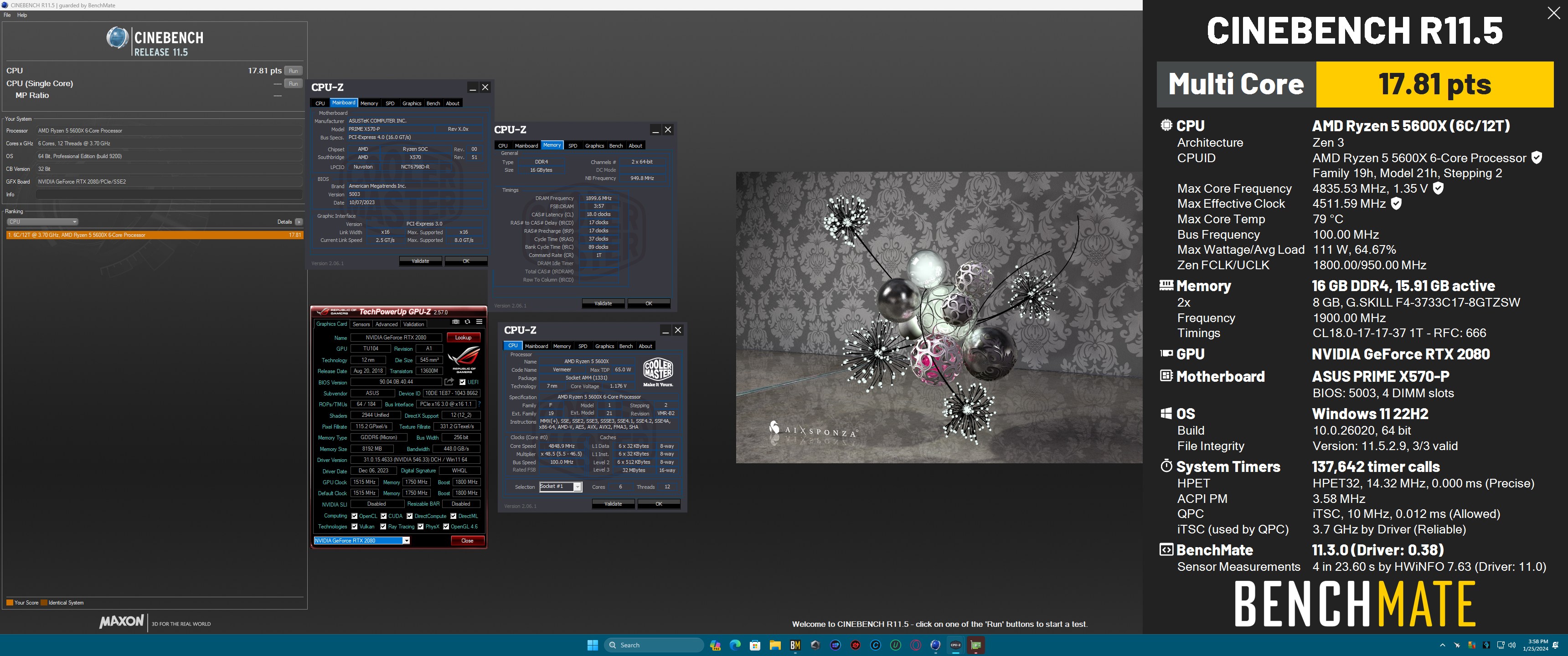Open Socket #1 selection dropdown in CPU-Z
This screenshot has height=656, width=1568.
(561, 487)
